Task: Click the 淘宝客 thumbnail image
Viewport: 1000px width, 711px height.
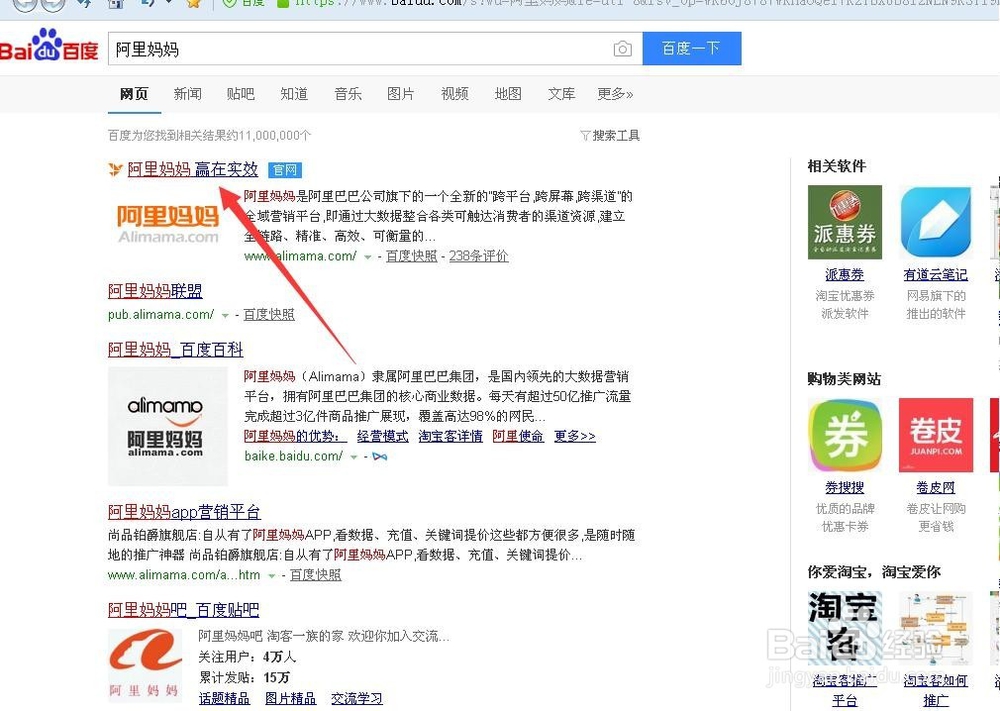Action: point(844,628)
